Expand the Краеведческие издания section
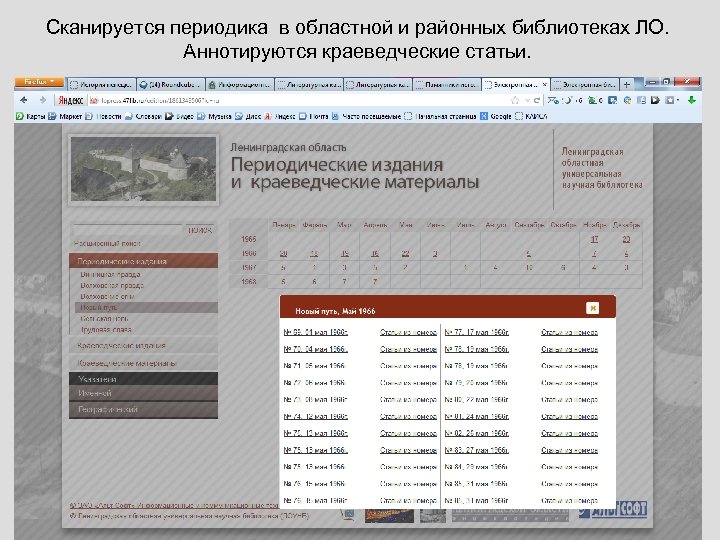The height and width of the screenshot is (540, 720). click(143, 345)
